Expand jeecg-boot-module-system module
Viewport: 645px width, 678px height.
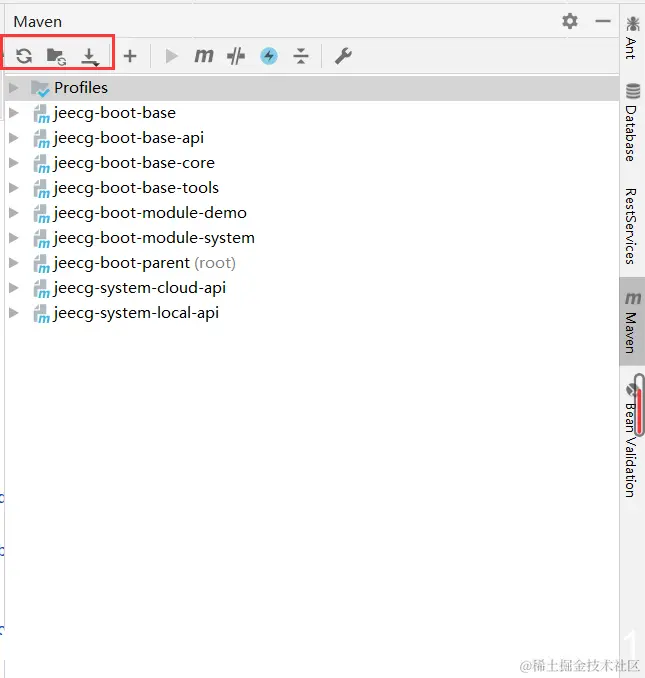coord(14,238)
